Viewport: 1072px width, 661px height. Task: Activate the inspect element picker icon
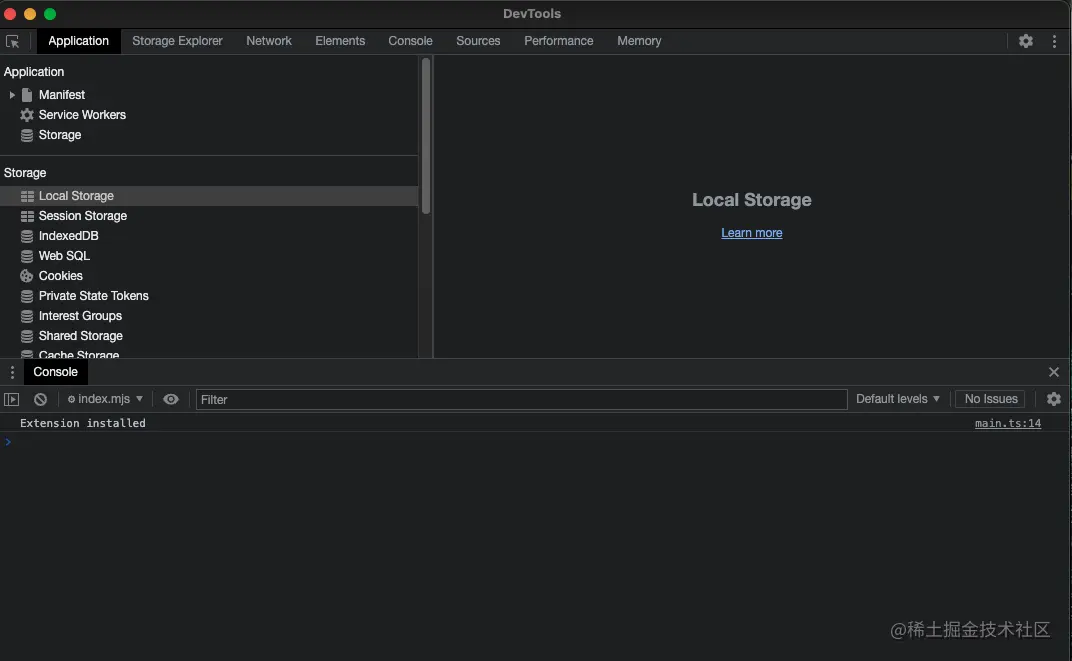click(x=12, y=42)
